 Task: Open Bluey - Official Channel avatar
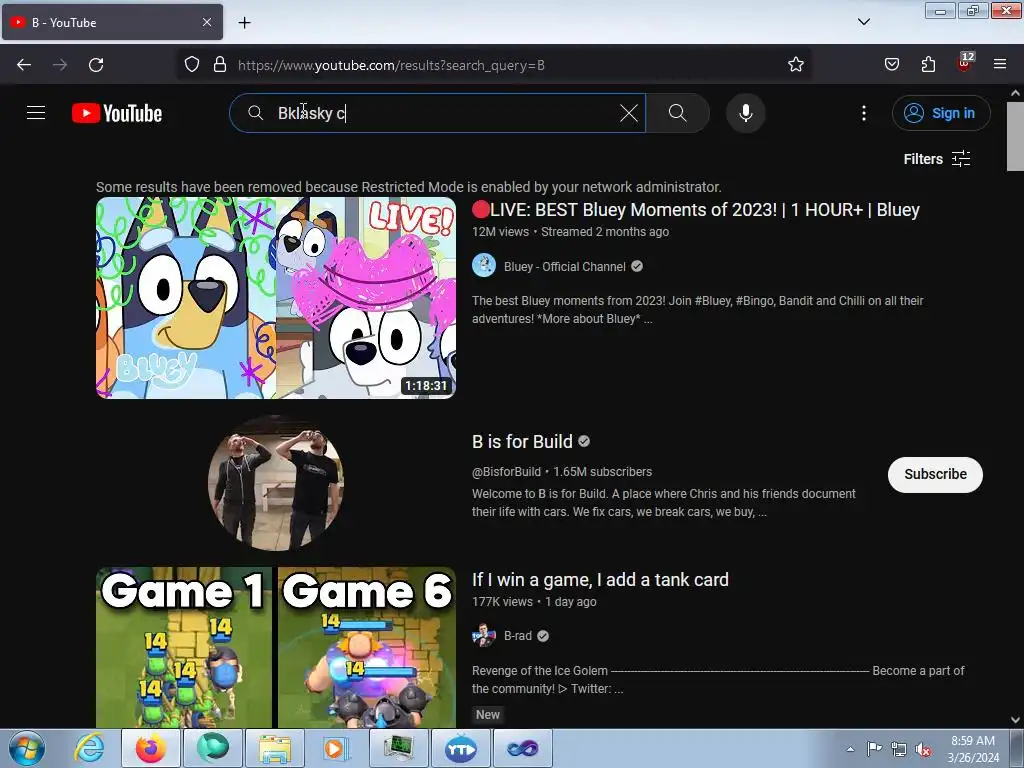(x=484, y=266)
